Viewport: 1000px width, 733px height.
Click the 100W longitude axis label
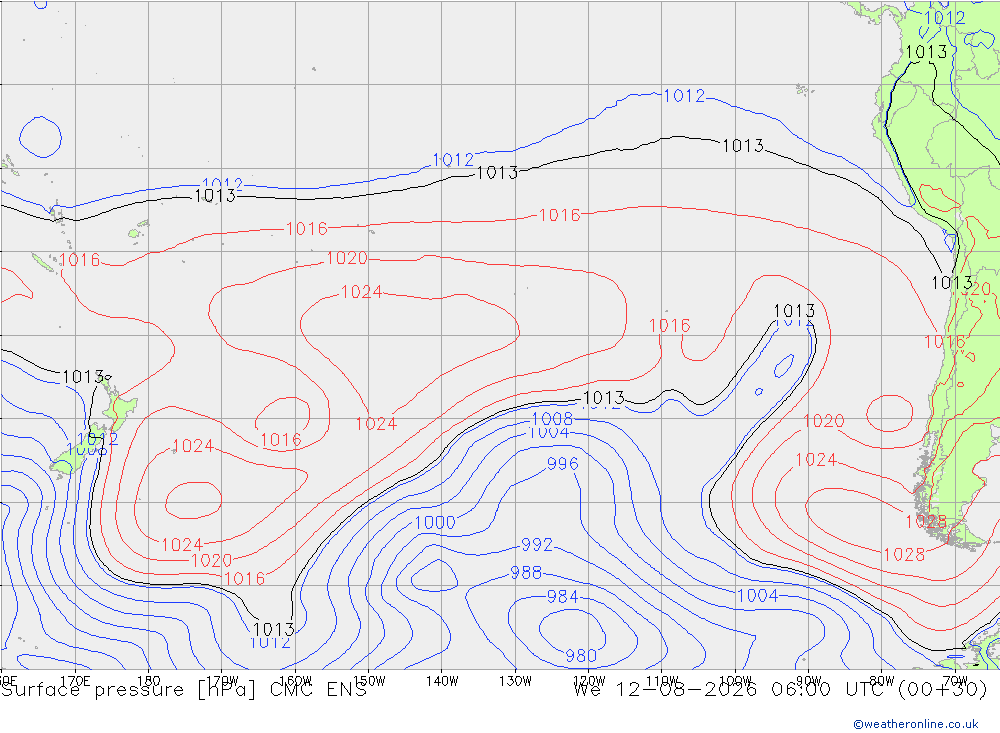tap(735, 681)
